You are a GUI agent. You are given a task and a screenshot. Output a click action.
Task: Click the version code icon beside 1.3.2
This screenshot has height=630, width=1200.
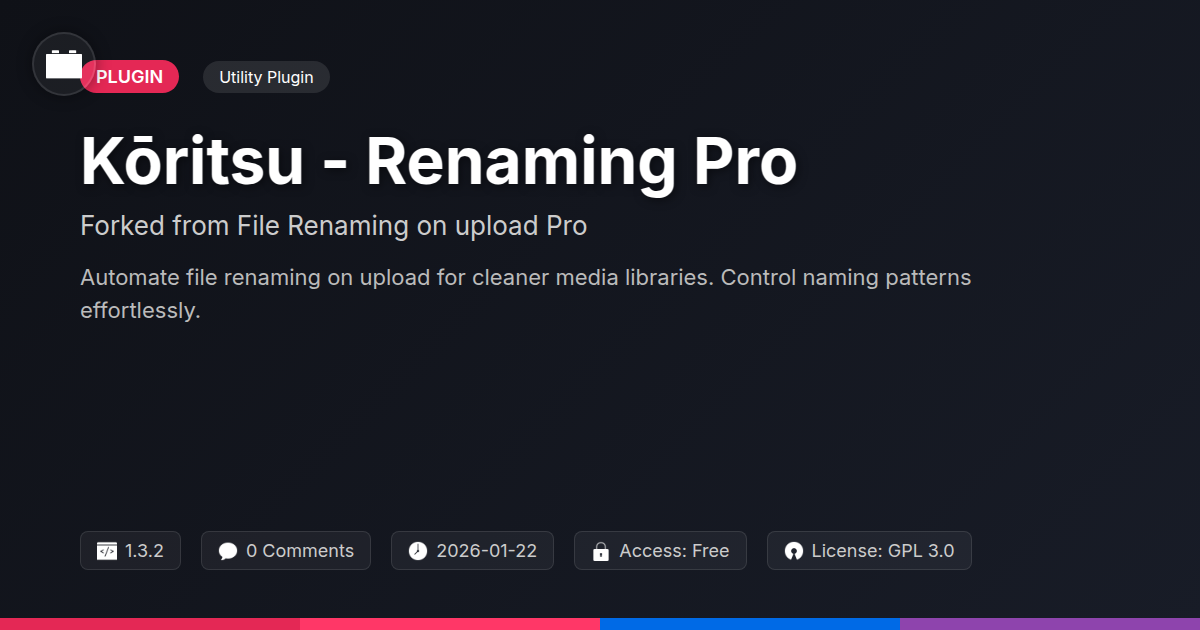pyautogui.click(x=107, y=551)
